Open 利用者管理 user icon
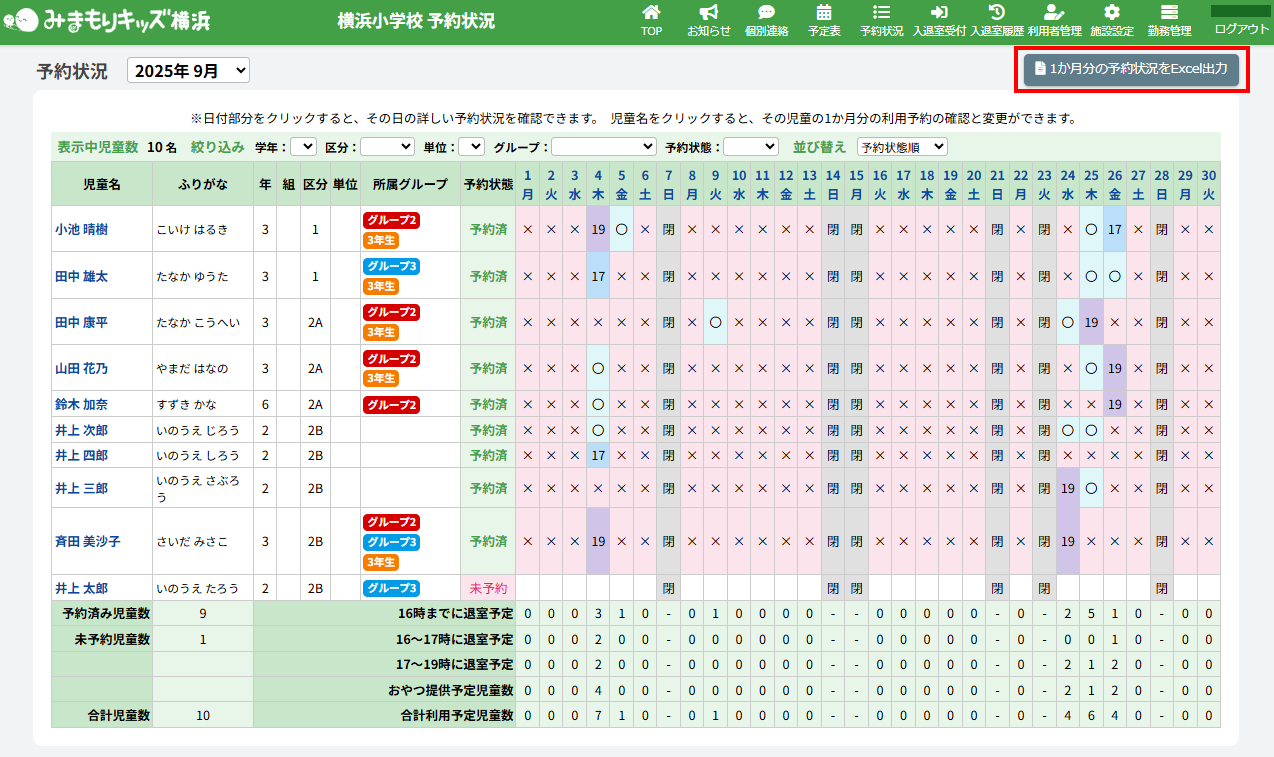Screen dimensions: 1274x757 pyautogui.click(x=1054, y=13)
